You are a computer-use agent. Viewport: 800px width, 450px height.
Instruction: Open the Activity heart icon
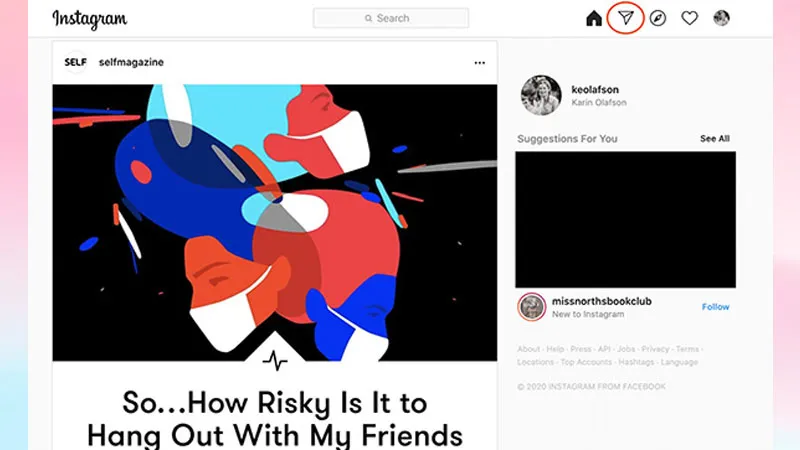(689, 18)
